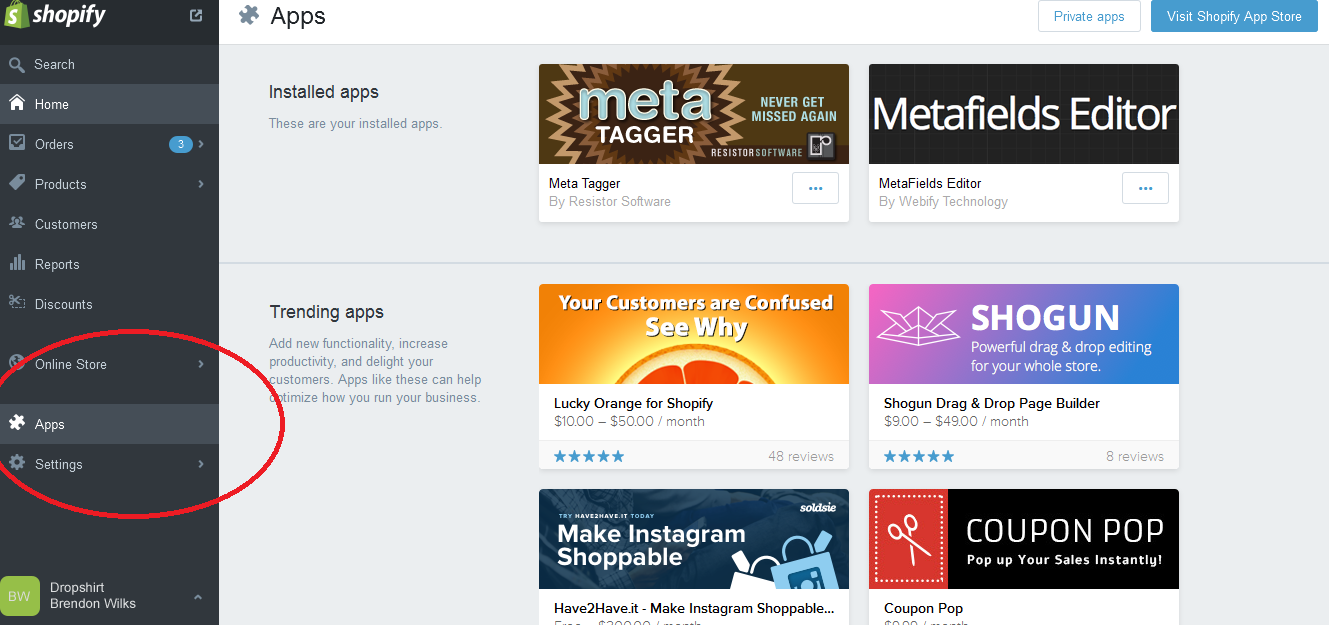
Task: Click the 'Installed apps' heading
Action: (324, 92)
